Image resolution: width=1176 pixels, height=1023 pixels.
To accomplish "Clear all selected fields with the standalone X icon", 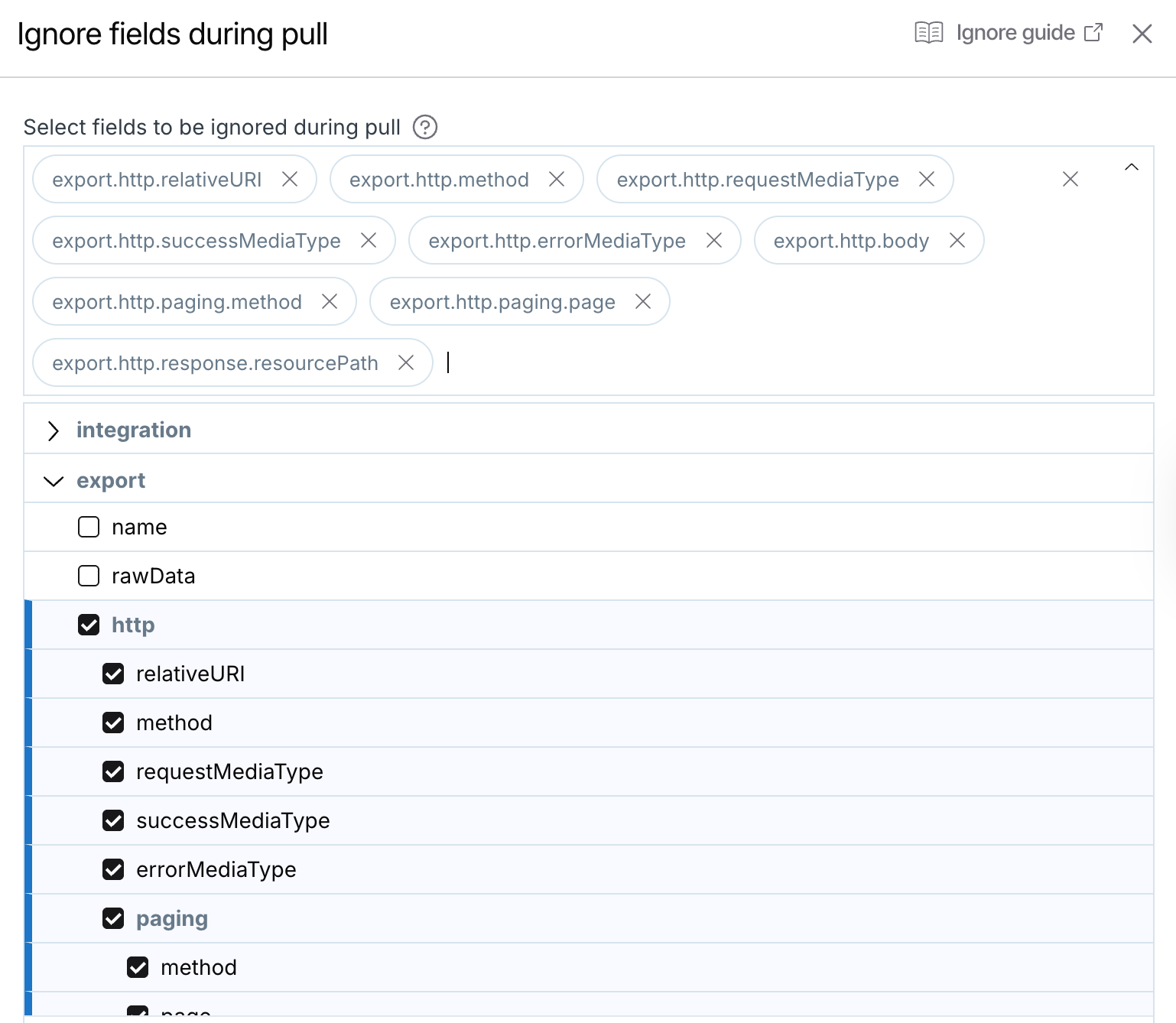I will point(1070,179).
